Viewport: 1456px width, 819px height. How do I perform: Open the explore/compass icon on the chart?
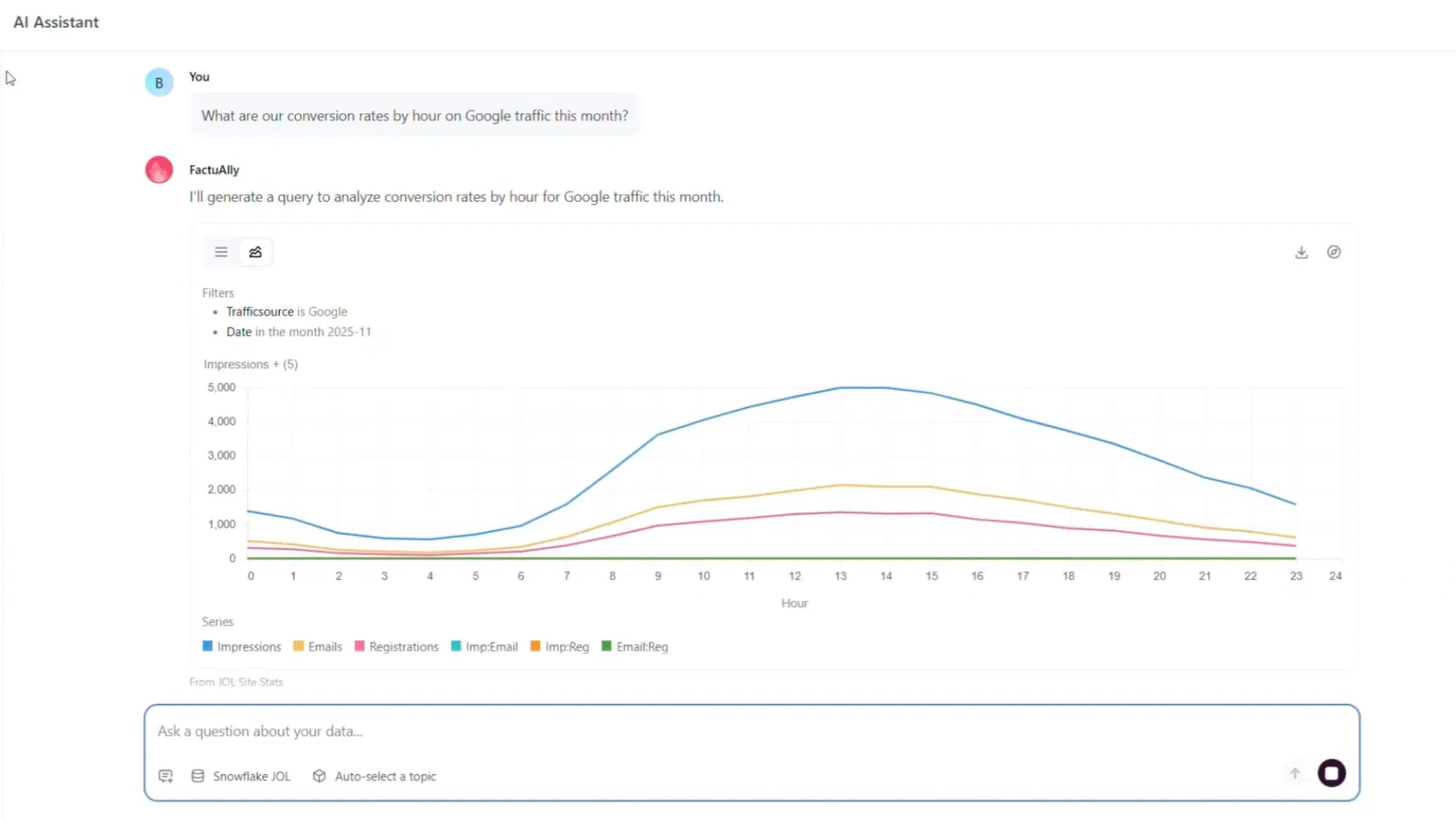1335,252
